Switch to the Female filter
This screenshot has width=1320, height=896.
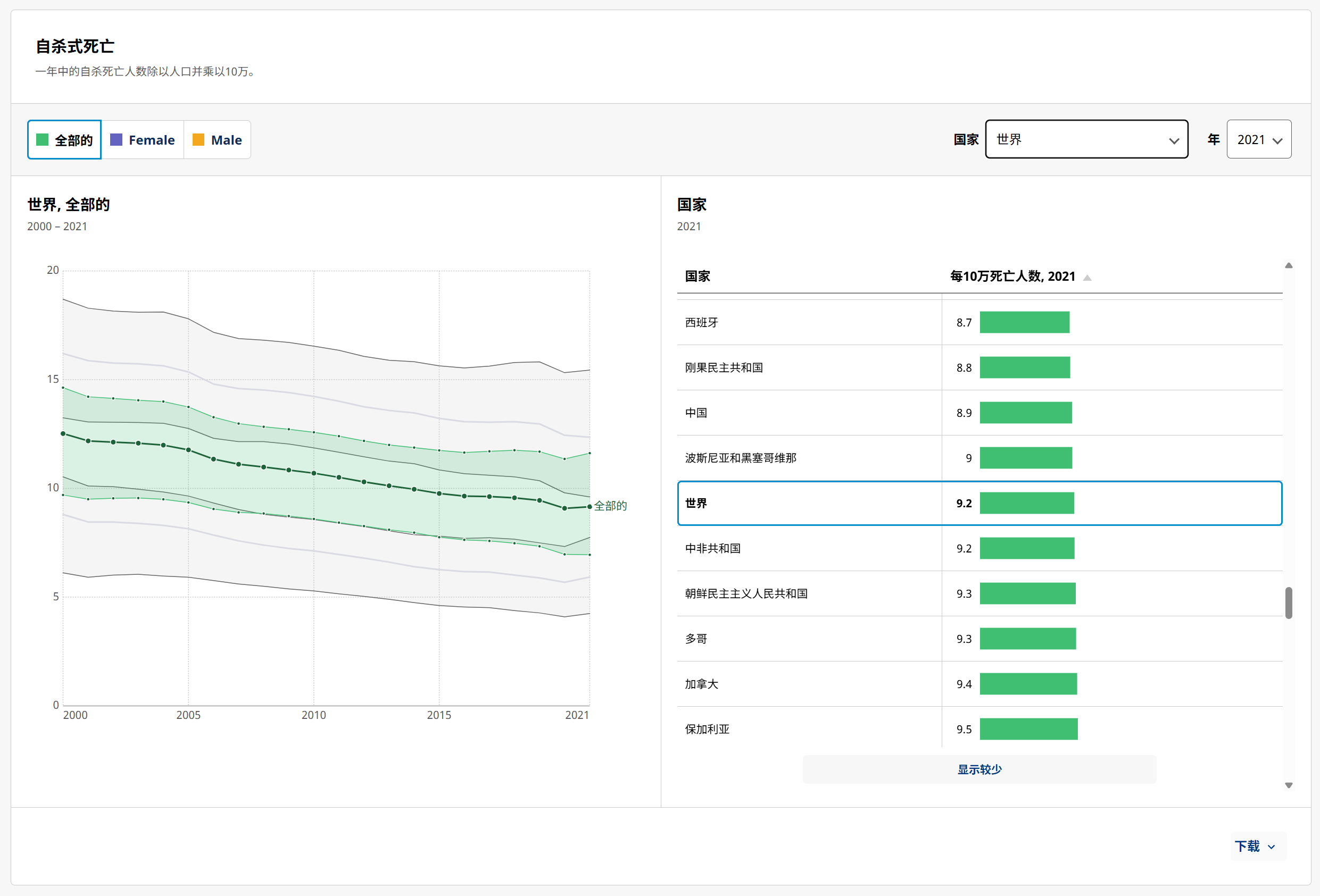(x=143, y=140)
